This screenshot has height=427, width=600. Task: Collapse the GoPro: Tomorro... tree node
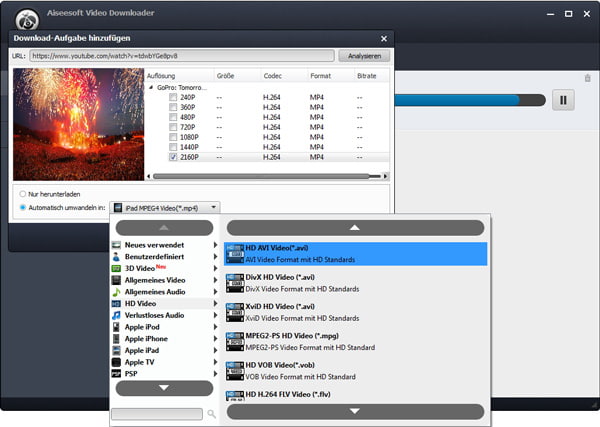click(x=151, y=88)
